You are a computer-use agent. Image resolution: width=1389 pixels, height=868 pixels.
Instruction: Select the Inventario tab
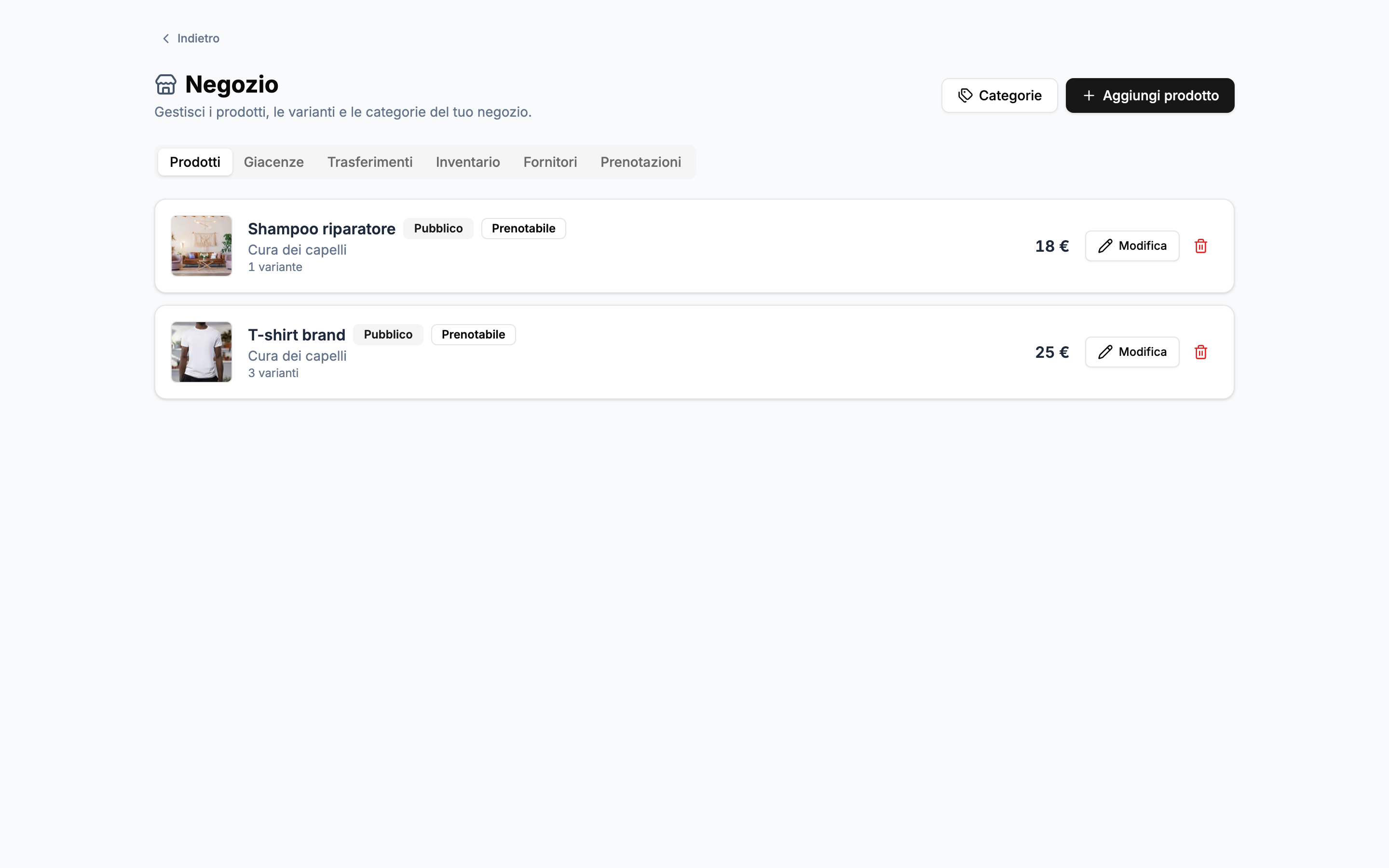click(468, 162)
